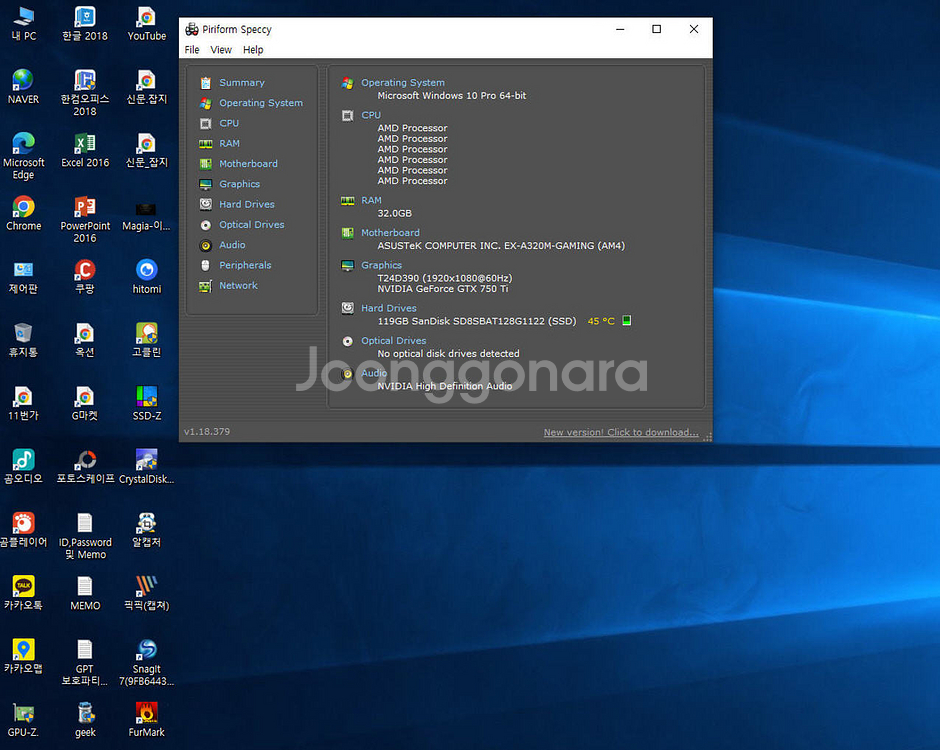This screenshot has height=750, width=940.
Task: Click version v1.18.379 in status bar
Action: tap(207, 432)
